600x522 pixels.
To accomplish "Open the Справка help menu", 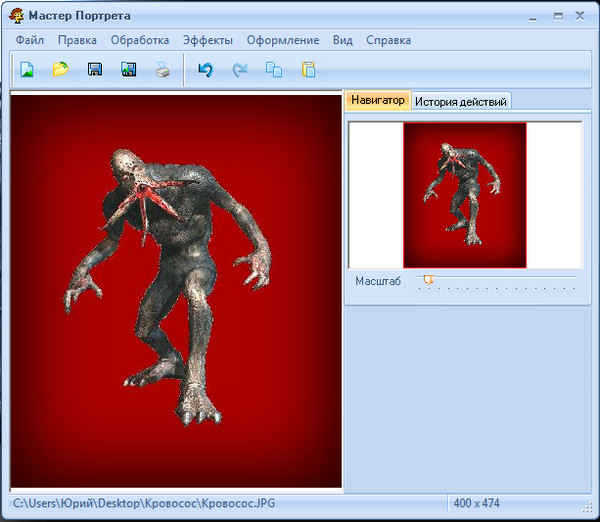I will [x=388, y=40].
